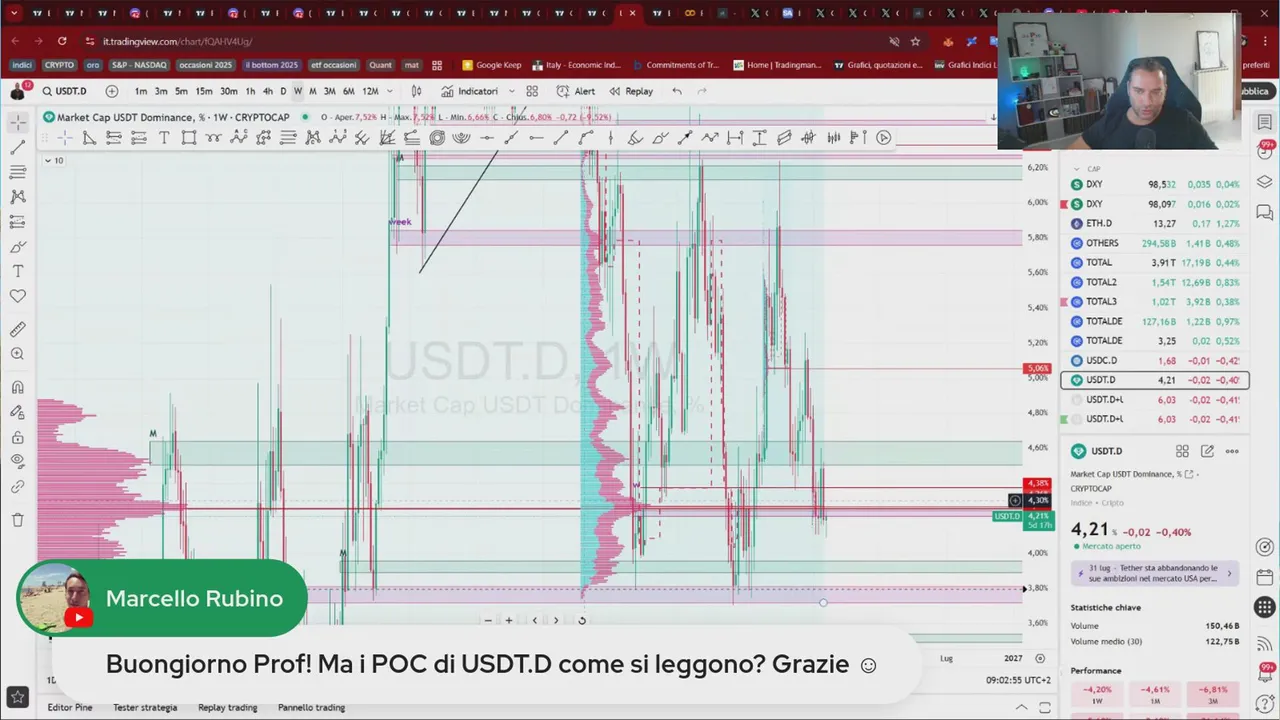Viewport: 1280px width, 720px height.
Task: Open more options dots in USDT.D details
Action: click(x=1232, y=451)
